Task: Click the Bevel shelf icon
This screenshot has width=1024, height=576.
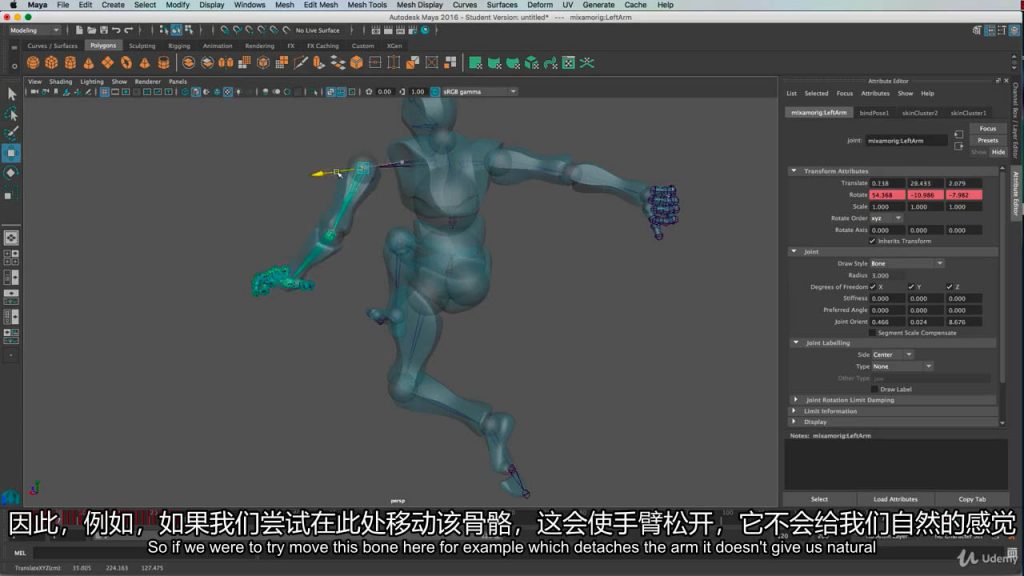Action: tap(357, 63)
